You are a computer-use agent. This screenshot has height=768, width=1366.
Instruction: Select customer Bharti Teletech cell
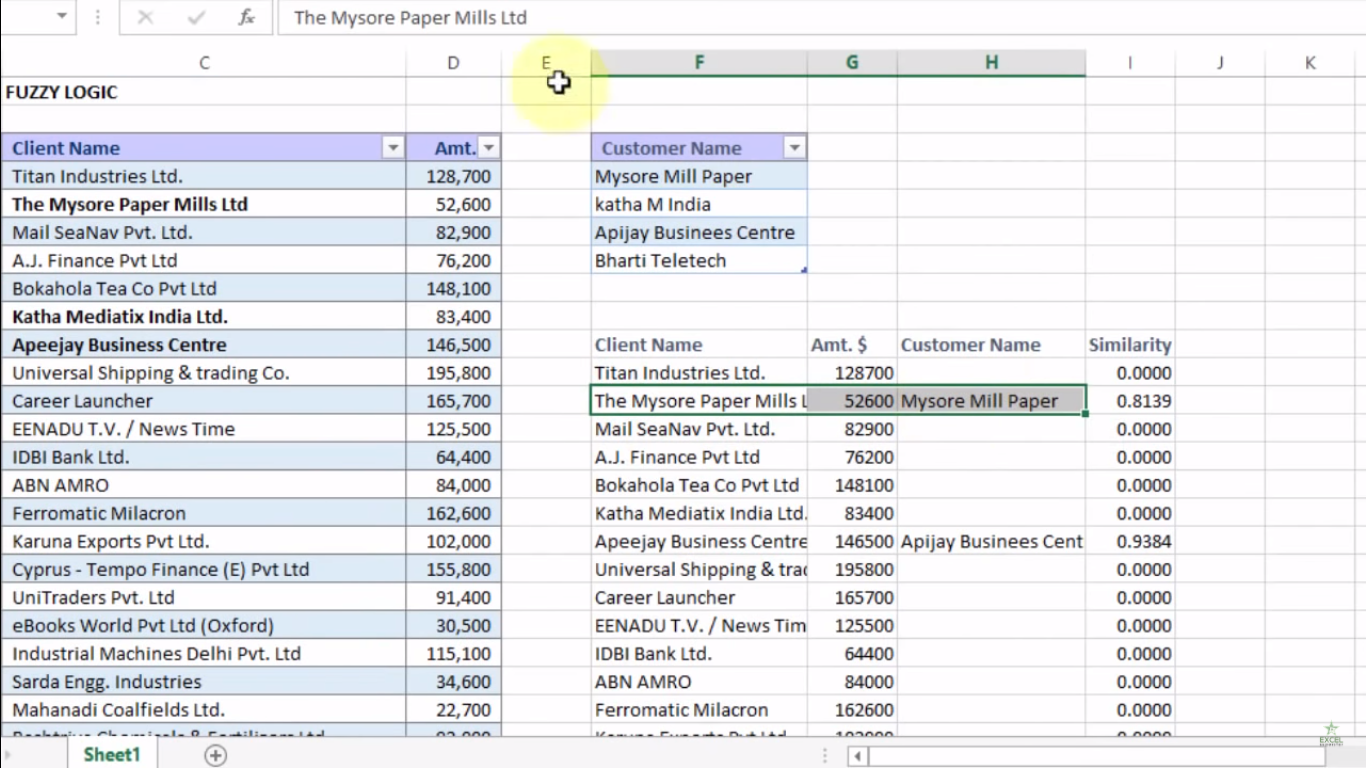(699, 260)
